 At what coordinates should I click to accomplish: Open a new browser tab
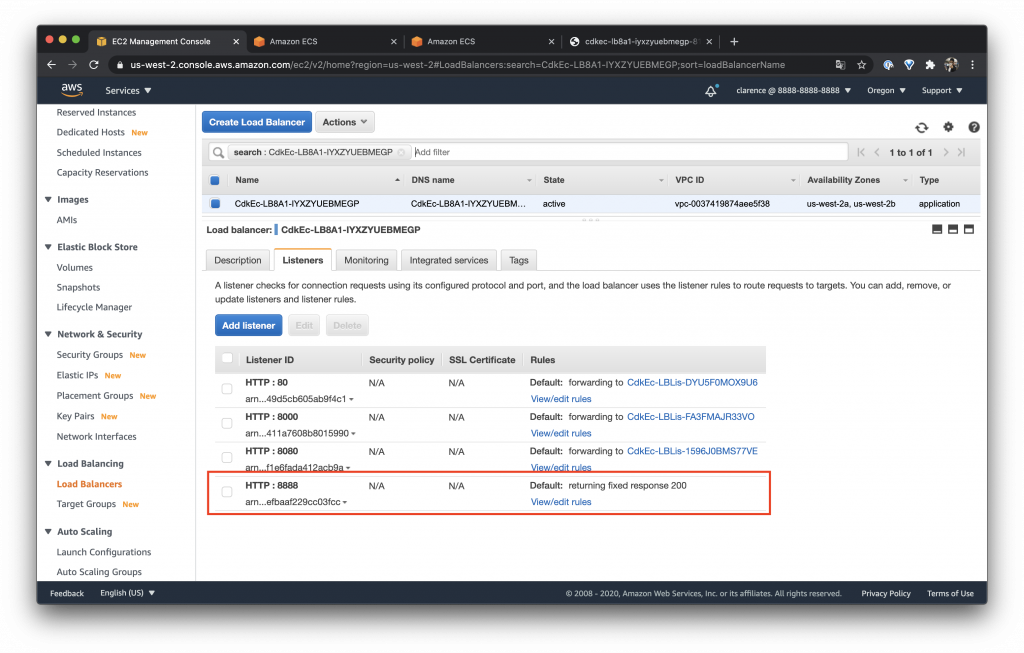734,41
